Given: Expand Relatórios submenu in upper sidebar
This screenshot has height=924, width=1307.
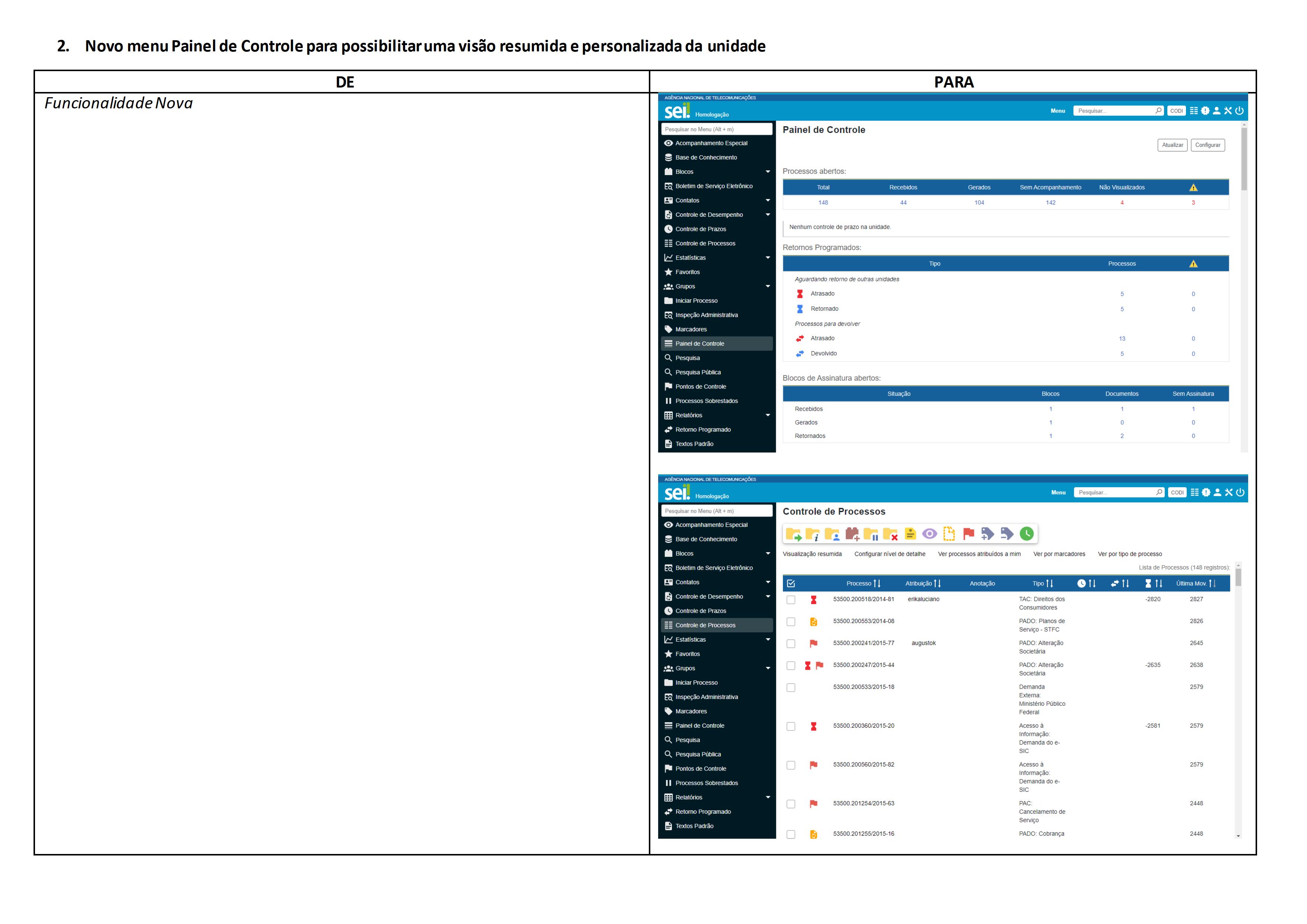Looking at the screenshot, I should pyautogui.click(x=768, y=415).
